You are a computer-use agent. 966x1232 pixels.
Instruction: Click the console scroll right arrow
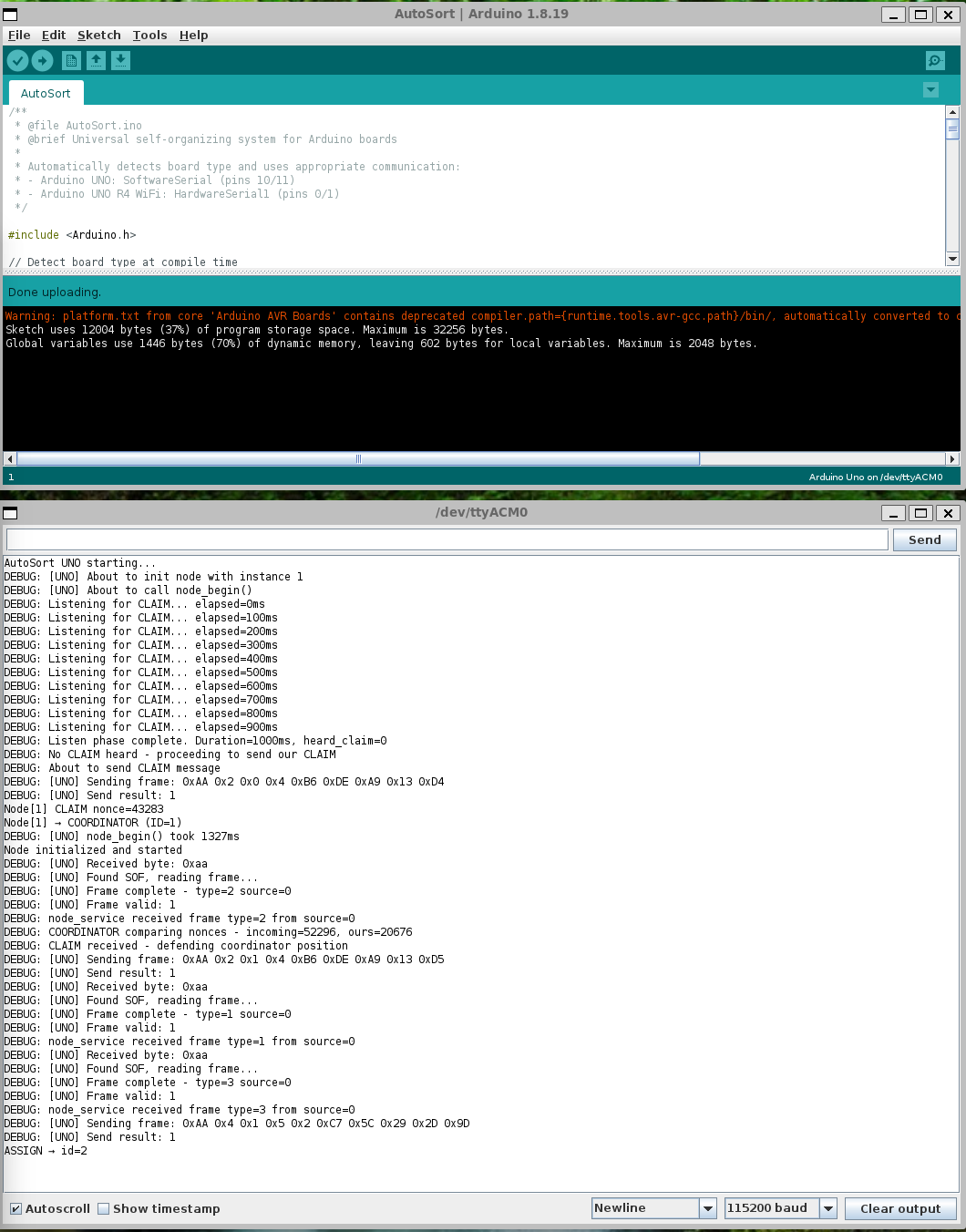952,458
